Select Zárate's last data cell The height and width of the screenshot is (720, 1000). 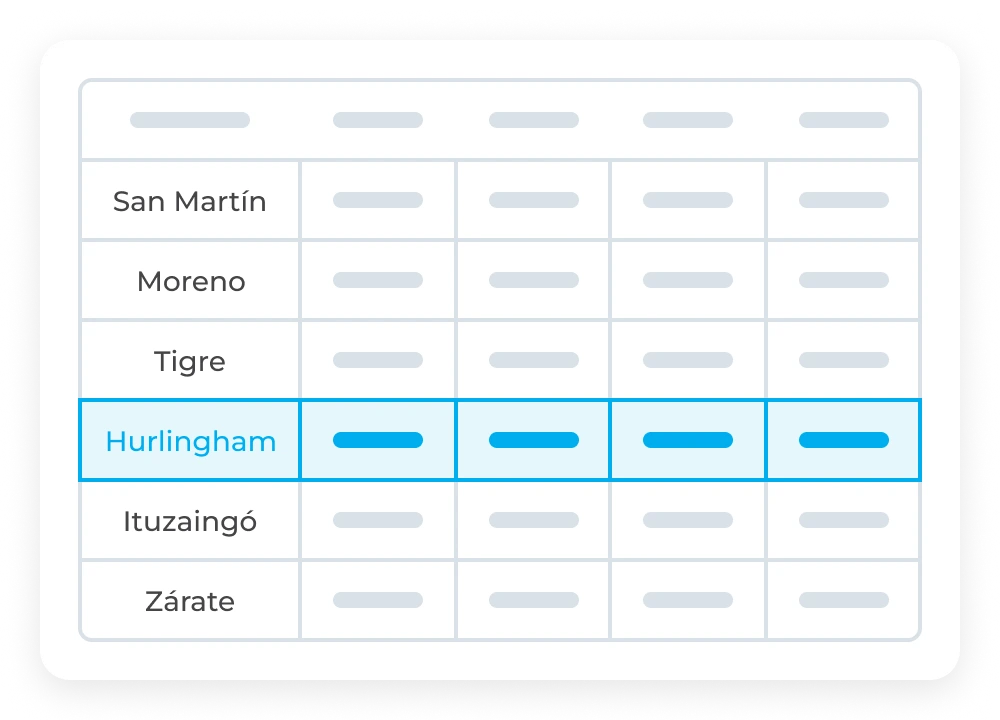click(843, 600)
